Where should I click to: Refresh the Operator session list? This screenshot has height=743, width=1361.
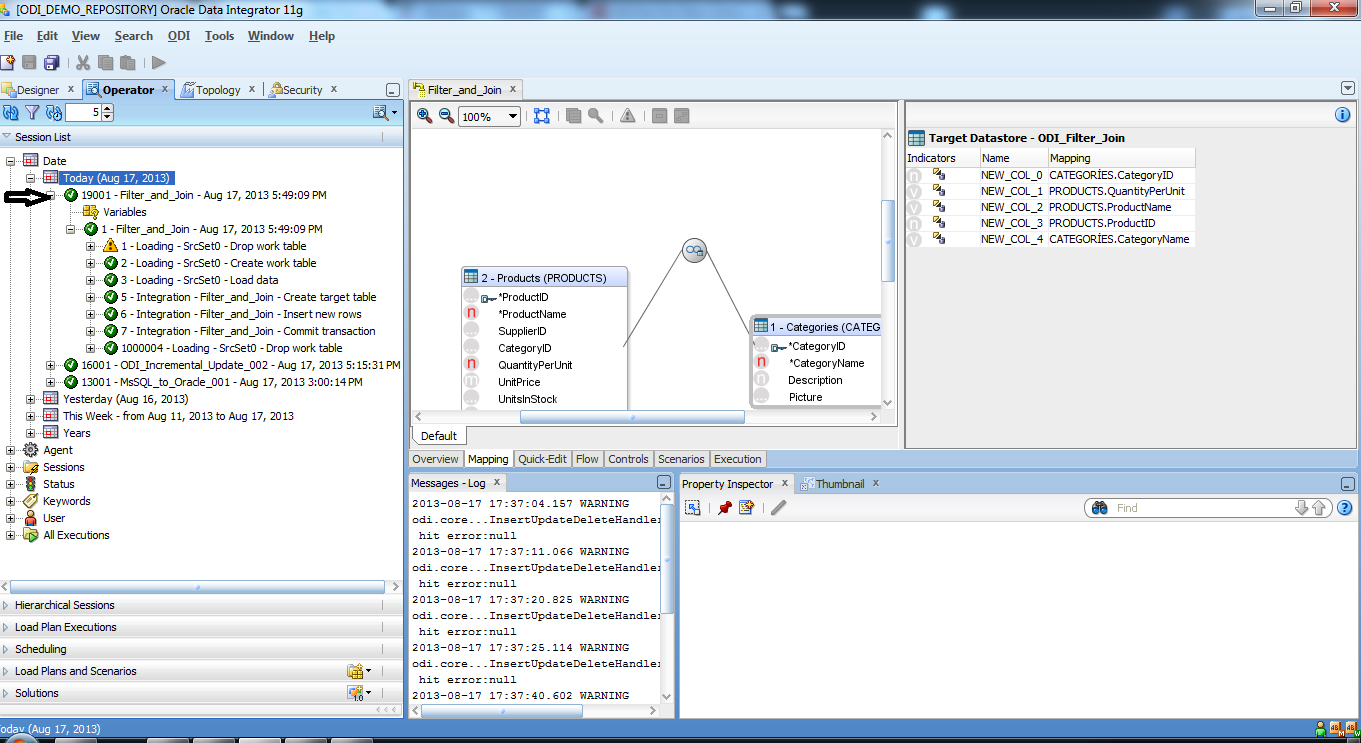pos(11,113)
